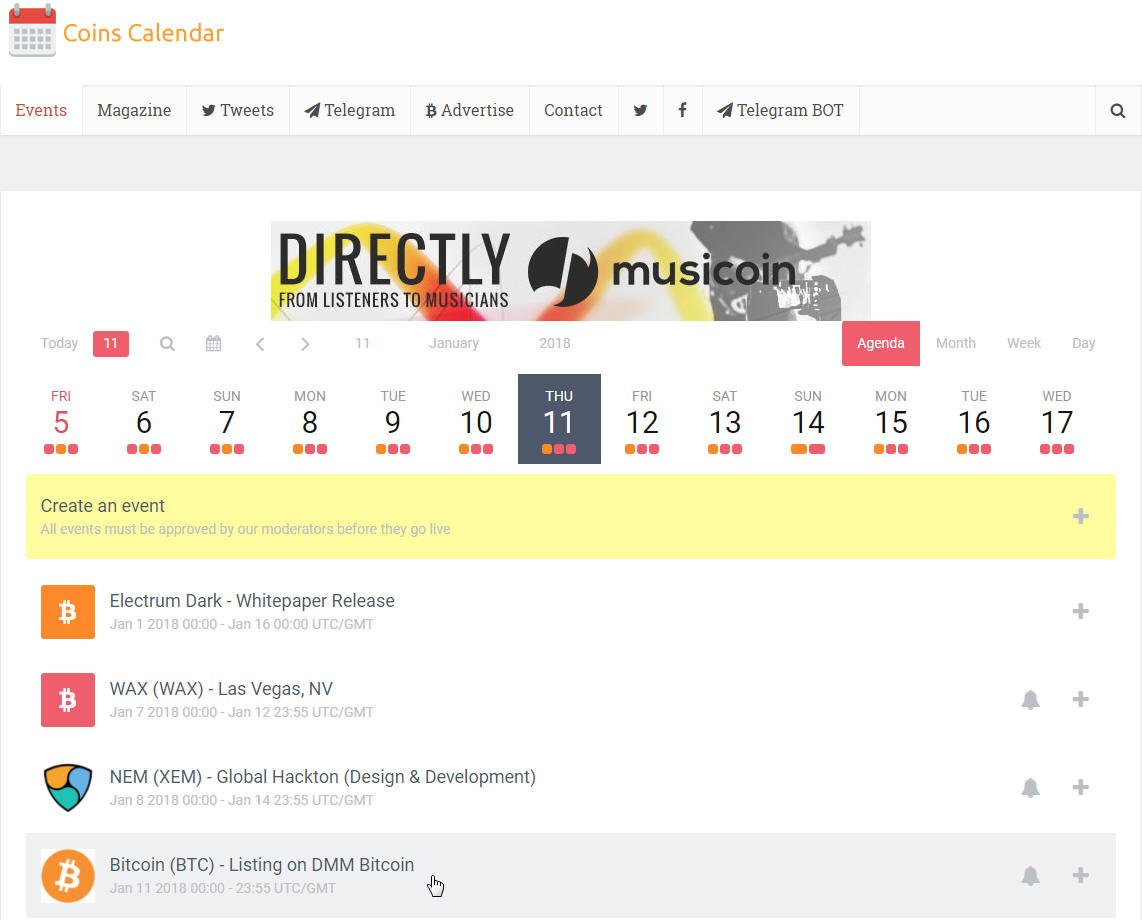Go to next dates with right chevron
1142x920 pixels.
[305, 344]
